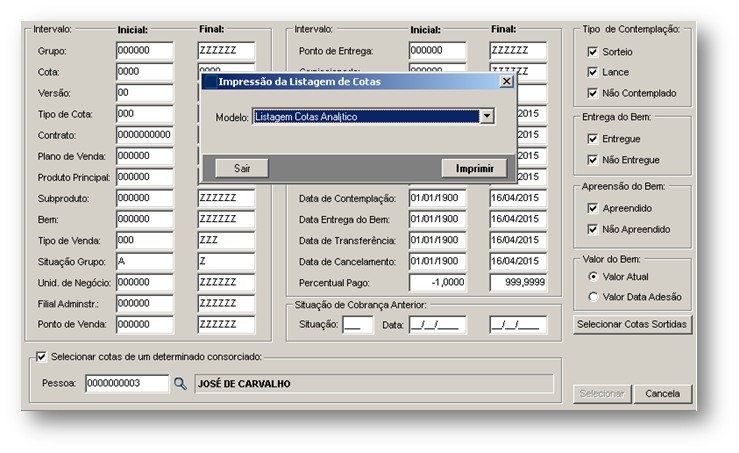Image resolution: width=739 pixels, height=453 pixels.
Task: Click the Bem Final field
Action: pos(226,219)
